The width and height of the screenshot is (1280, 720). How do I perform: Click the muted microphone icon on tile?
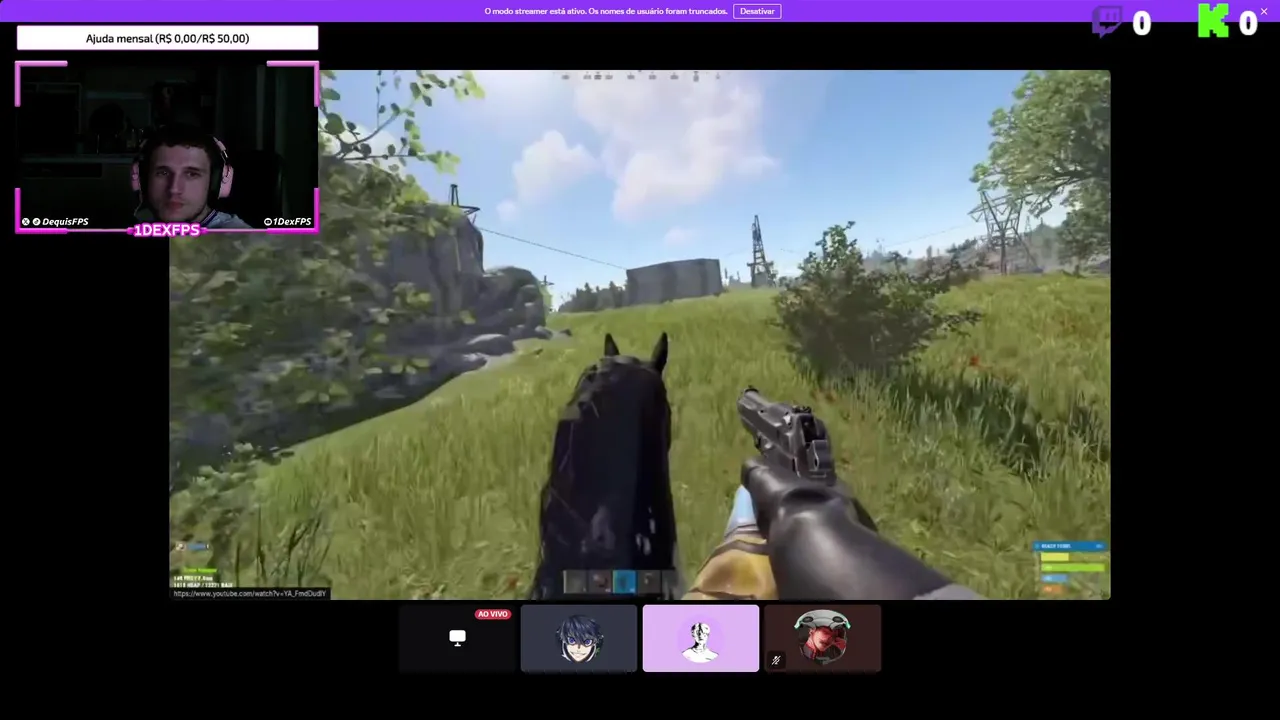point(775,660)
